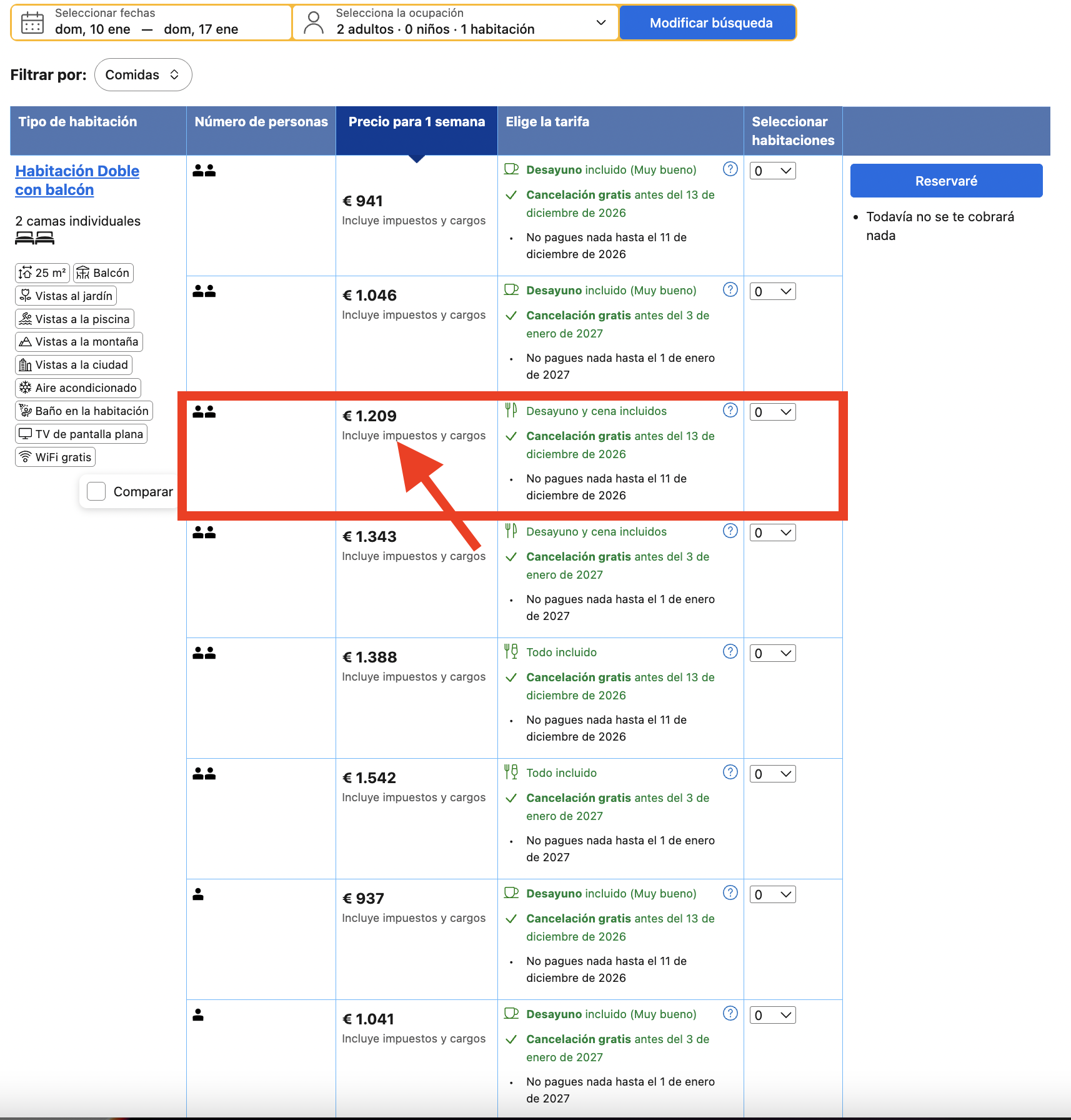Open room quantity dropdown for €1.388
This screenshot has height=1120, width=1071.
coord(773,653)
